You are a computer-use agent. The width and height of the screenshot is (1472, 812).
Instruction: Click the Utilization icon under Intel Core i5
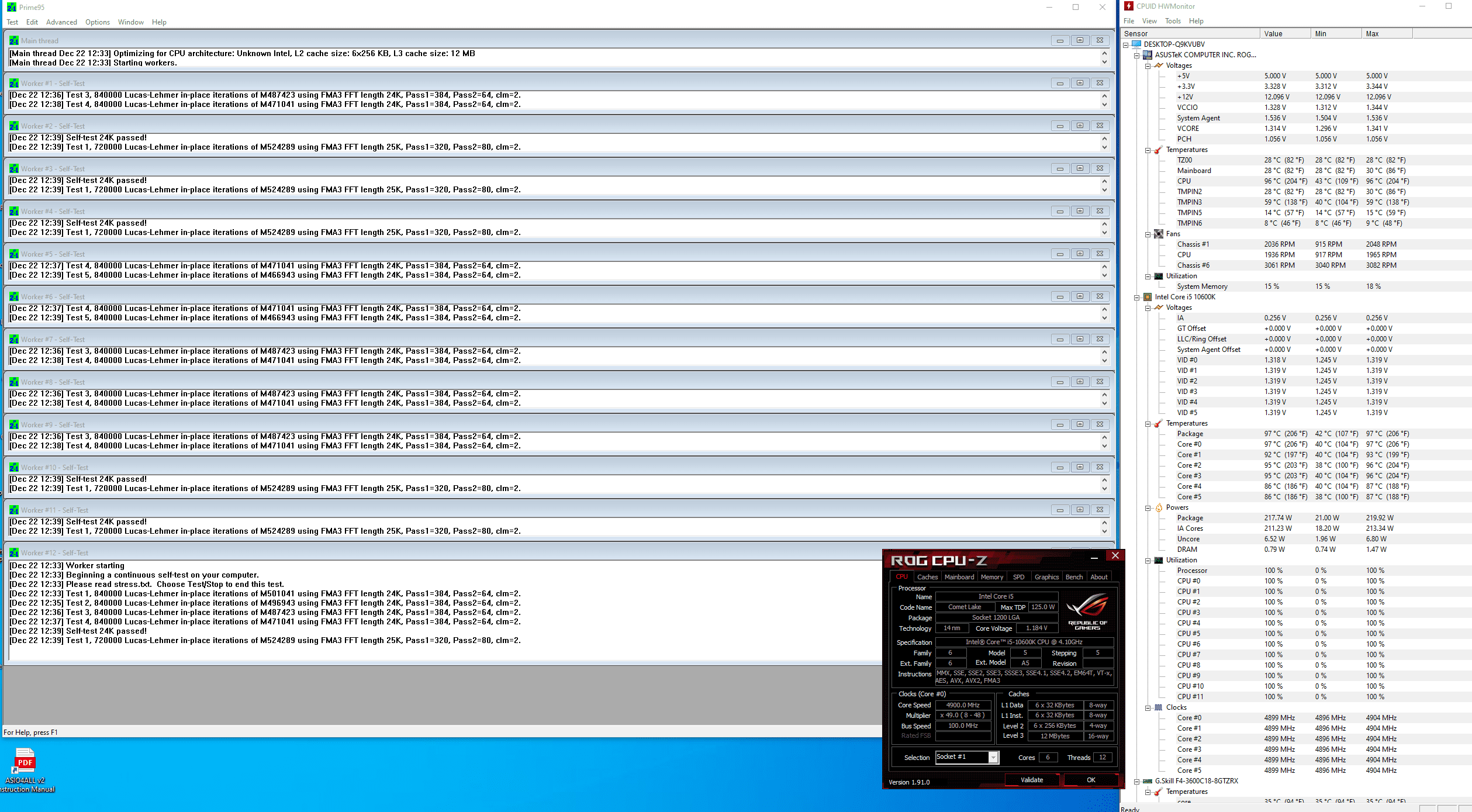(x=1159, y=560)
